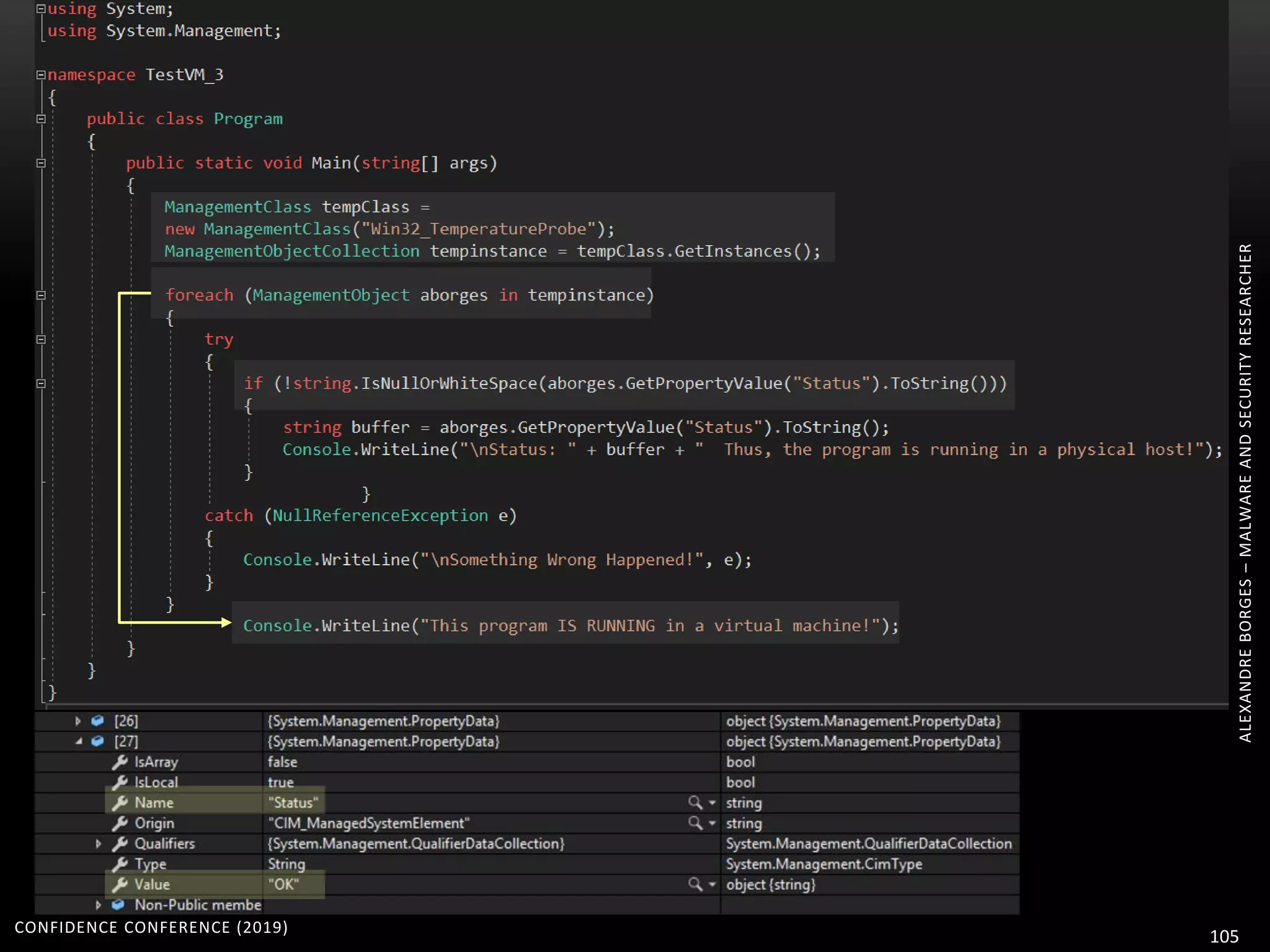
Task: Expand the Non-Public members row
Action: tap(98, 905)
